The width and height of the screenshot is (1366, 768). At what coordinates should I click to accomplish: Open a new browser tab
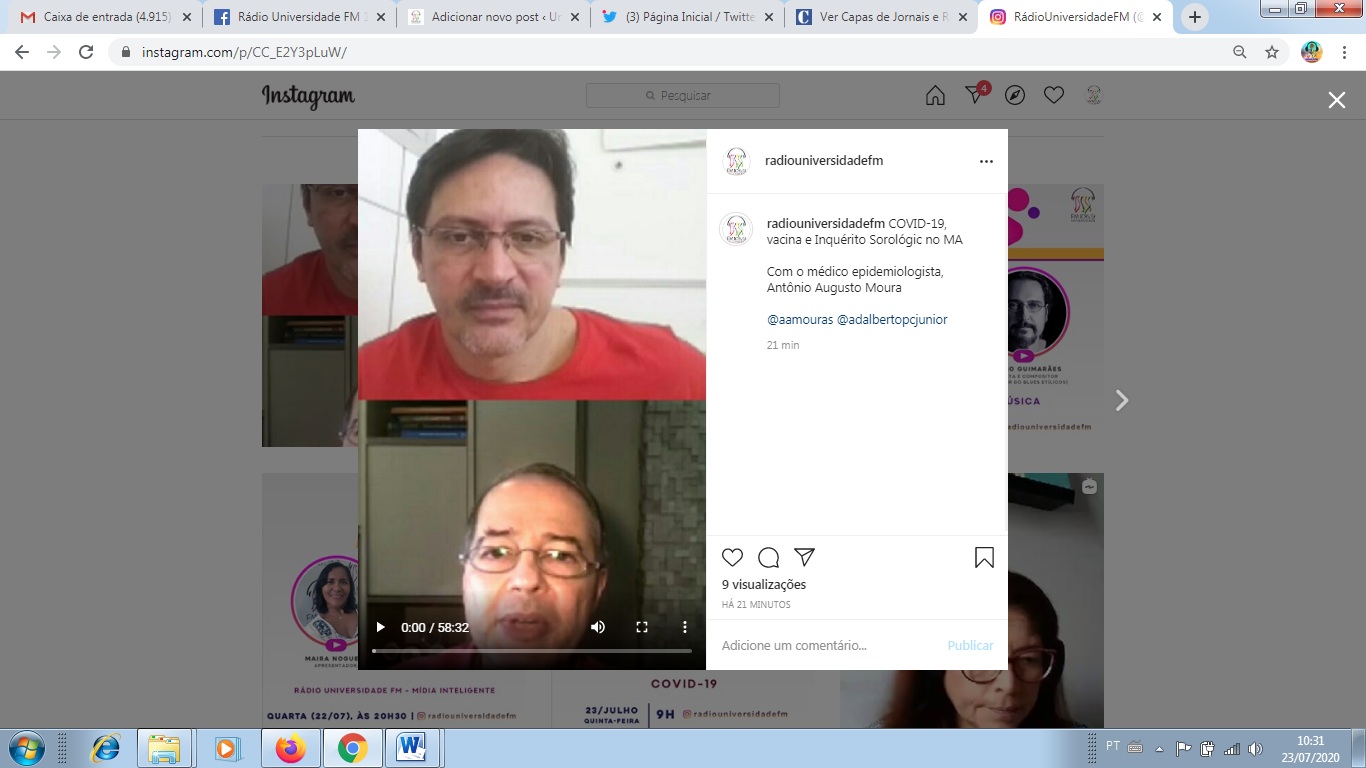point(1195,17)
